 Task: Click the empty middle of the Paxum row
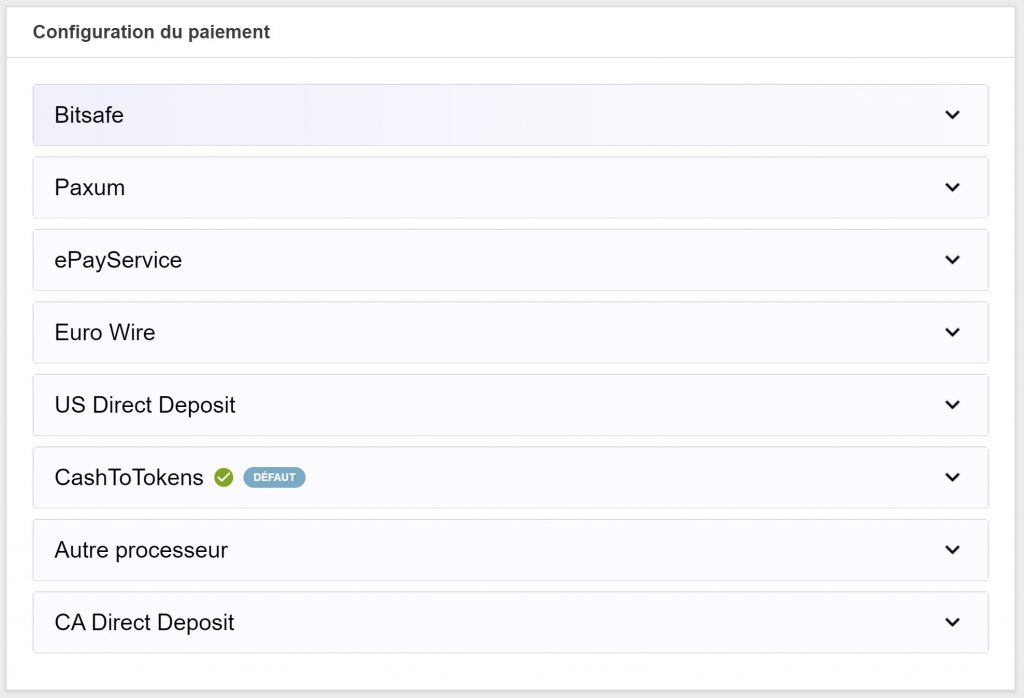coord(510,187)
